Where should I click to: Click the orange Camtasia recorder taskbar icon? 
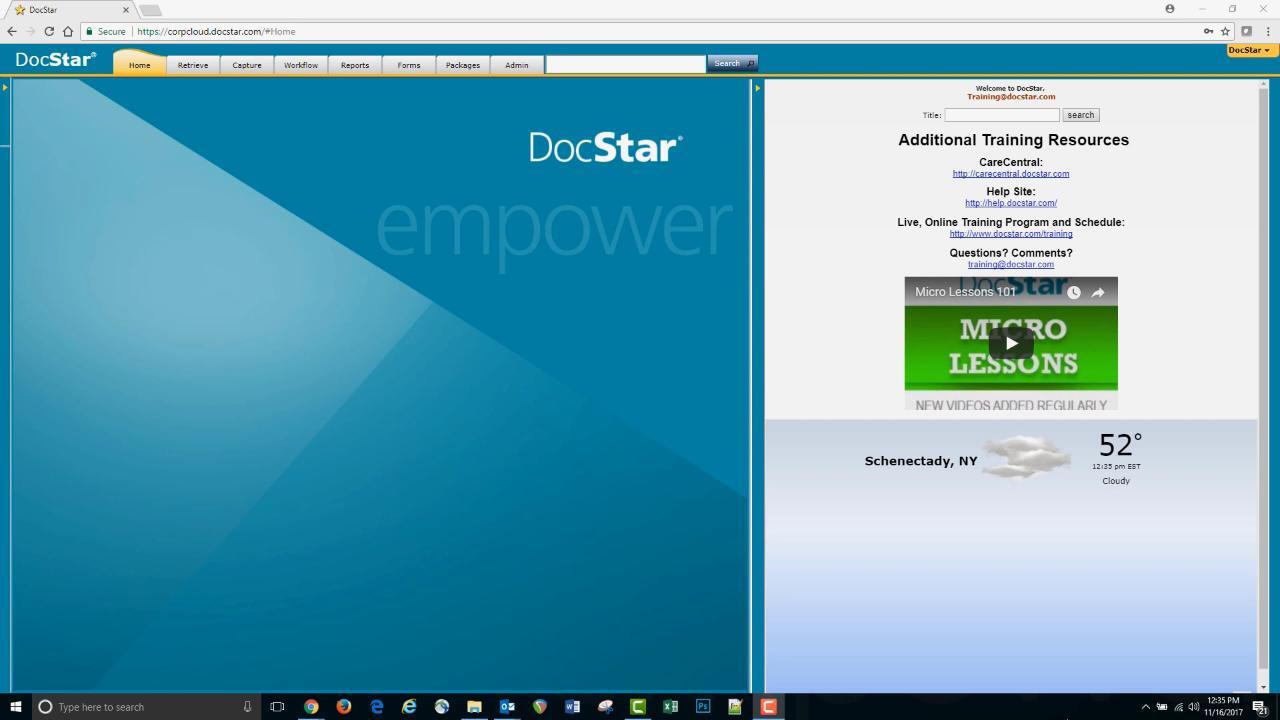coord(768,706)
